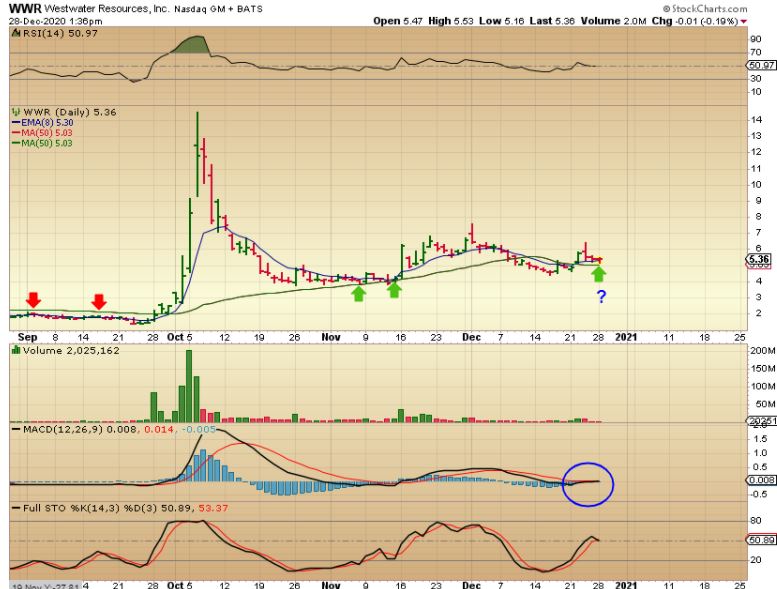
Task: Click the Volume 2,025,162 panel label
Action: [x=71, y=351]
